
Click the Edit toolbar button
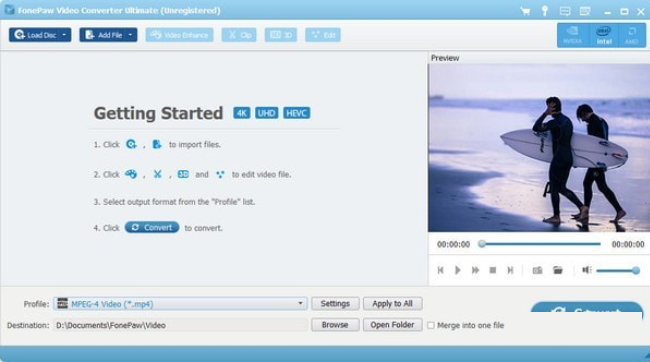tap(323, 35)
